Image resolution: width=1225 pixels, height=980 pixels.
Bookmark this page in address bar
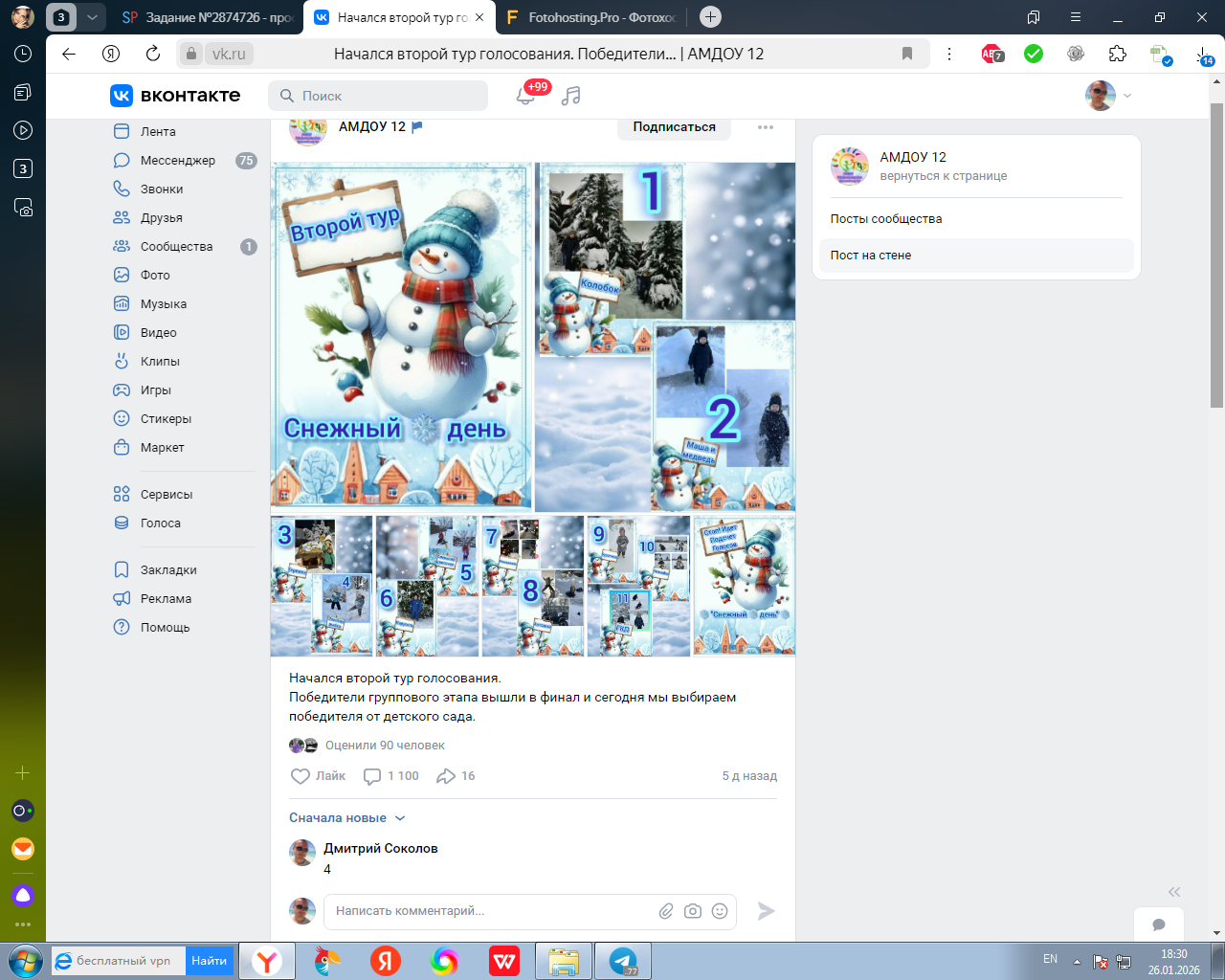click(x=907, y=54)
